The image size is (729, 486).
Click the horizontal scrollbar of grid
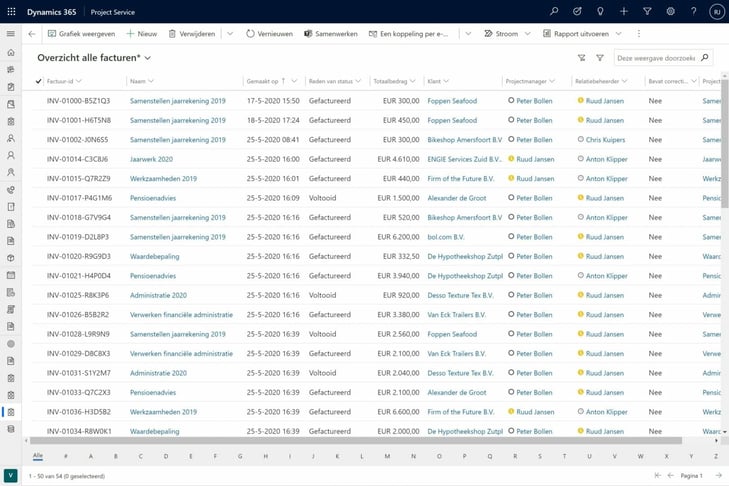[x=356, y=440]
